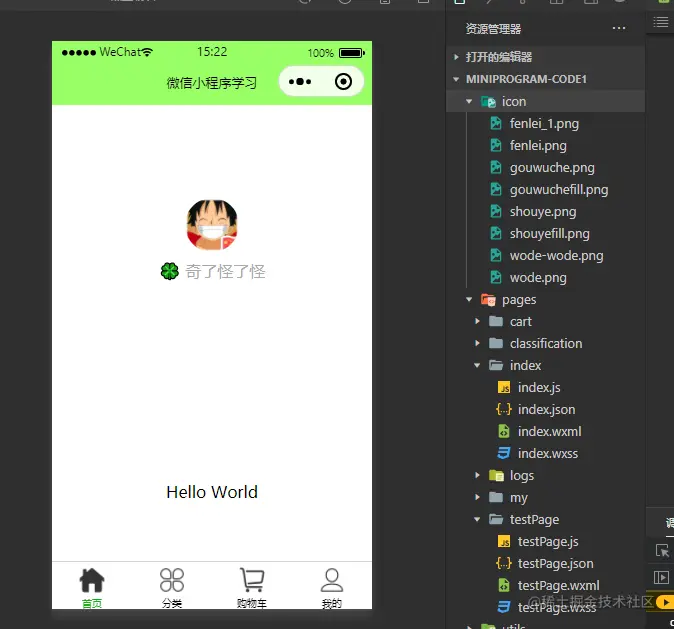Open wode.png file
This screenshot has height=629, width=674.
click(538, 277)
